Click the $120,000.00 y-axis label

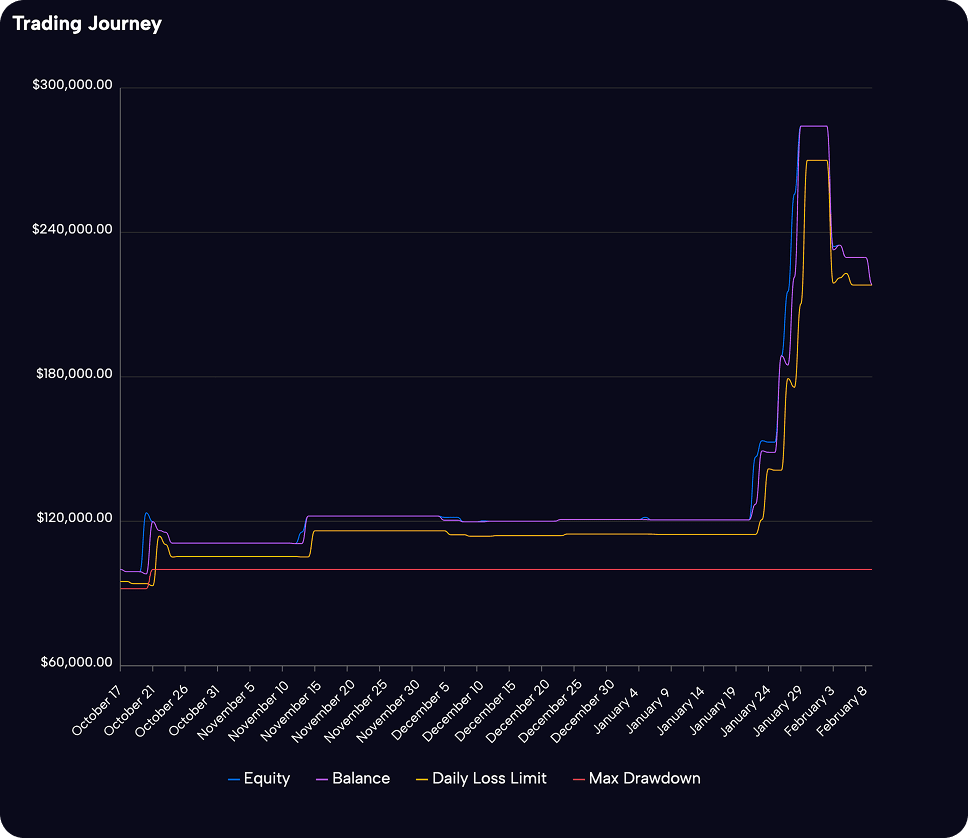coord(74,517)
